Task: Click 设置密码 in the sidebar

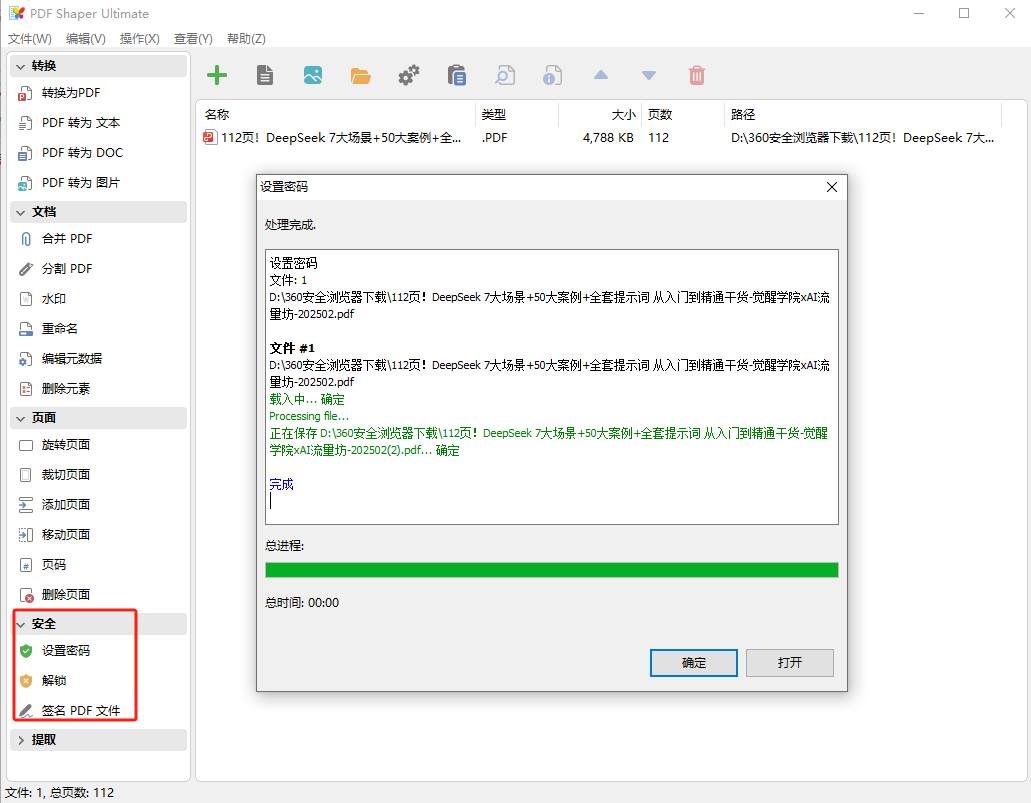Action: 66,650
